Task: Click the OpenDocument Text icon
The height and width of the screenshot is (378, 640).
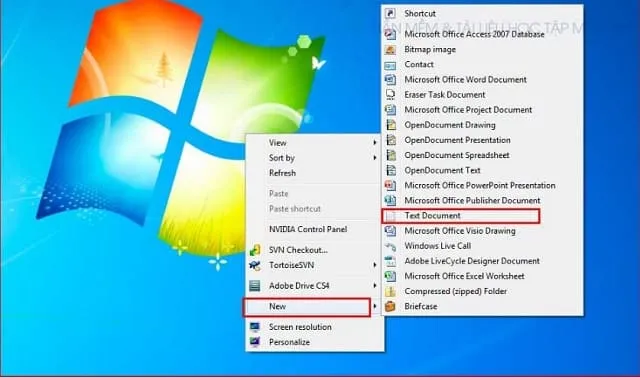Action: [391, 170]
